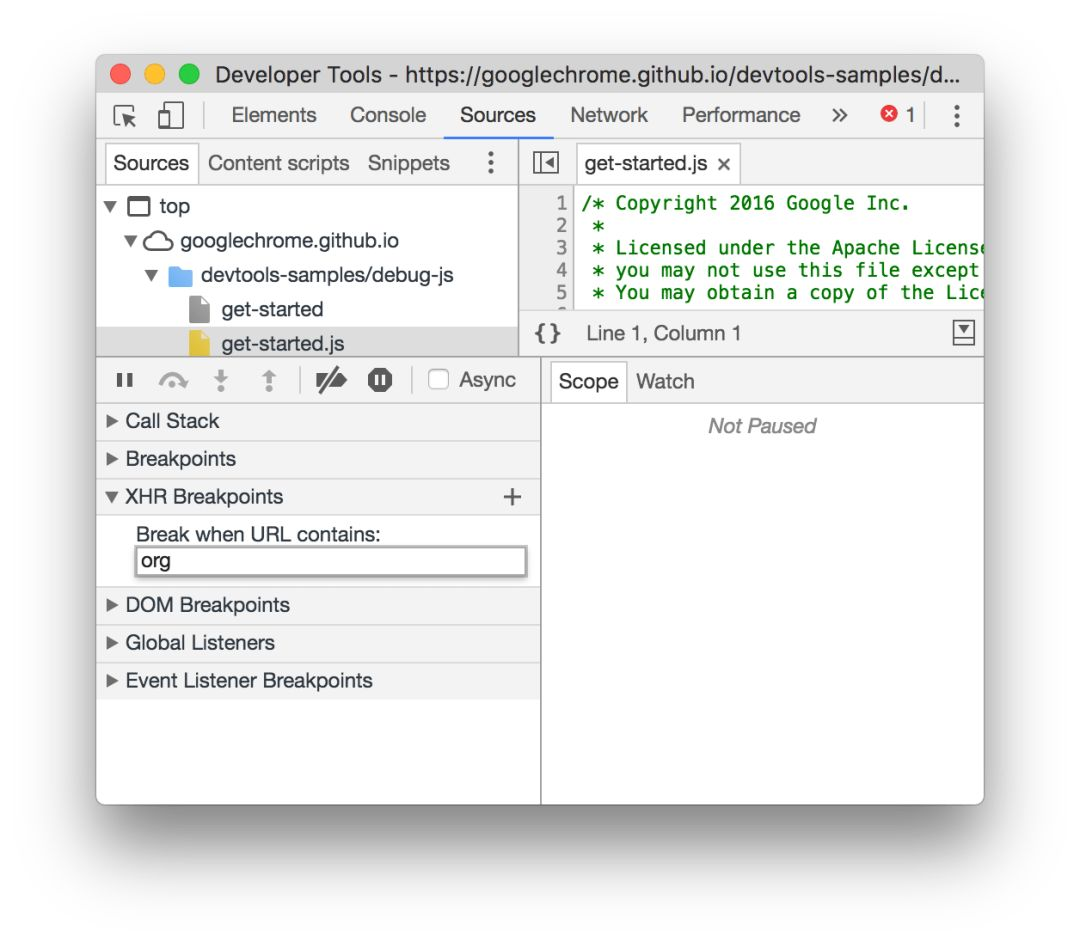Click the show-drawer icon beside Line 1, Column 1

(x=963, y=333)
